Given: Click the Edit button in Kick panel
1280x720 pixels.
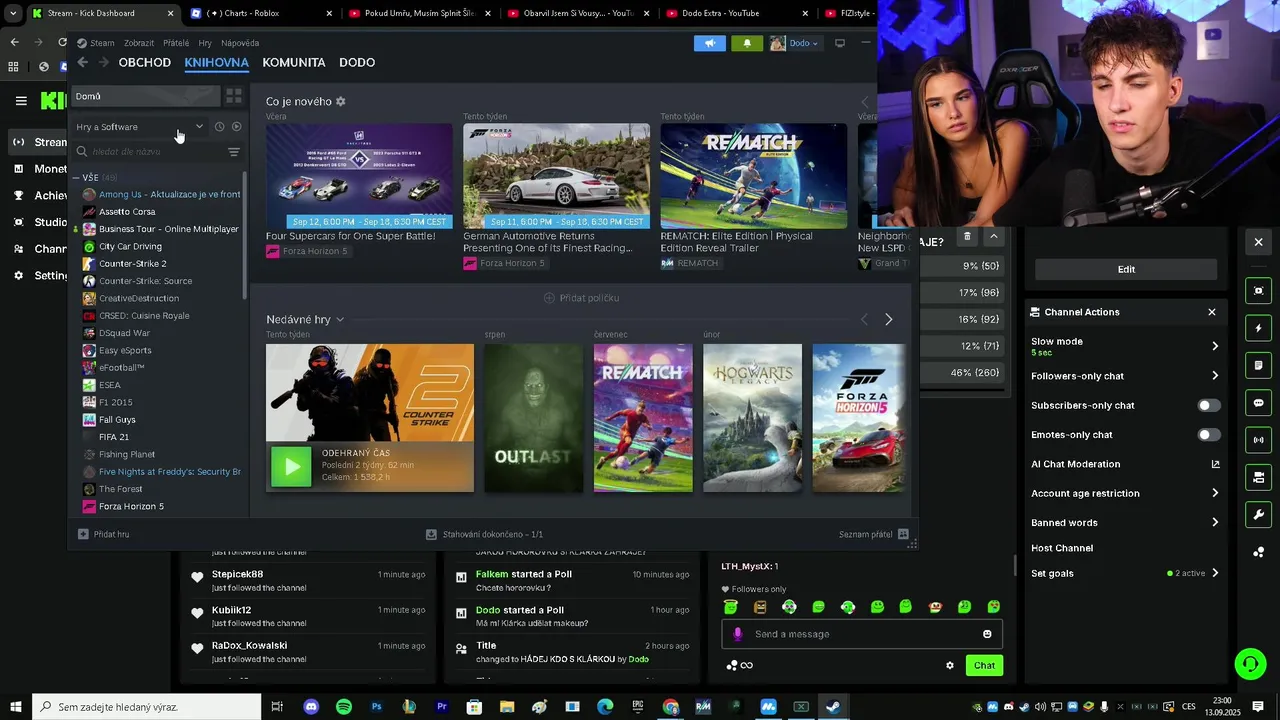Looking at the screenshot, I should [1126, 269].
